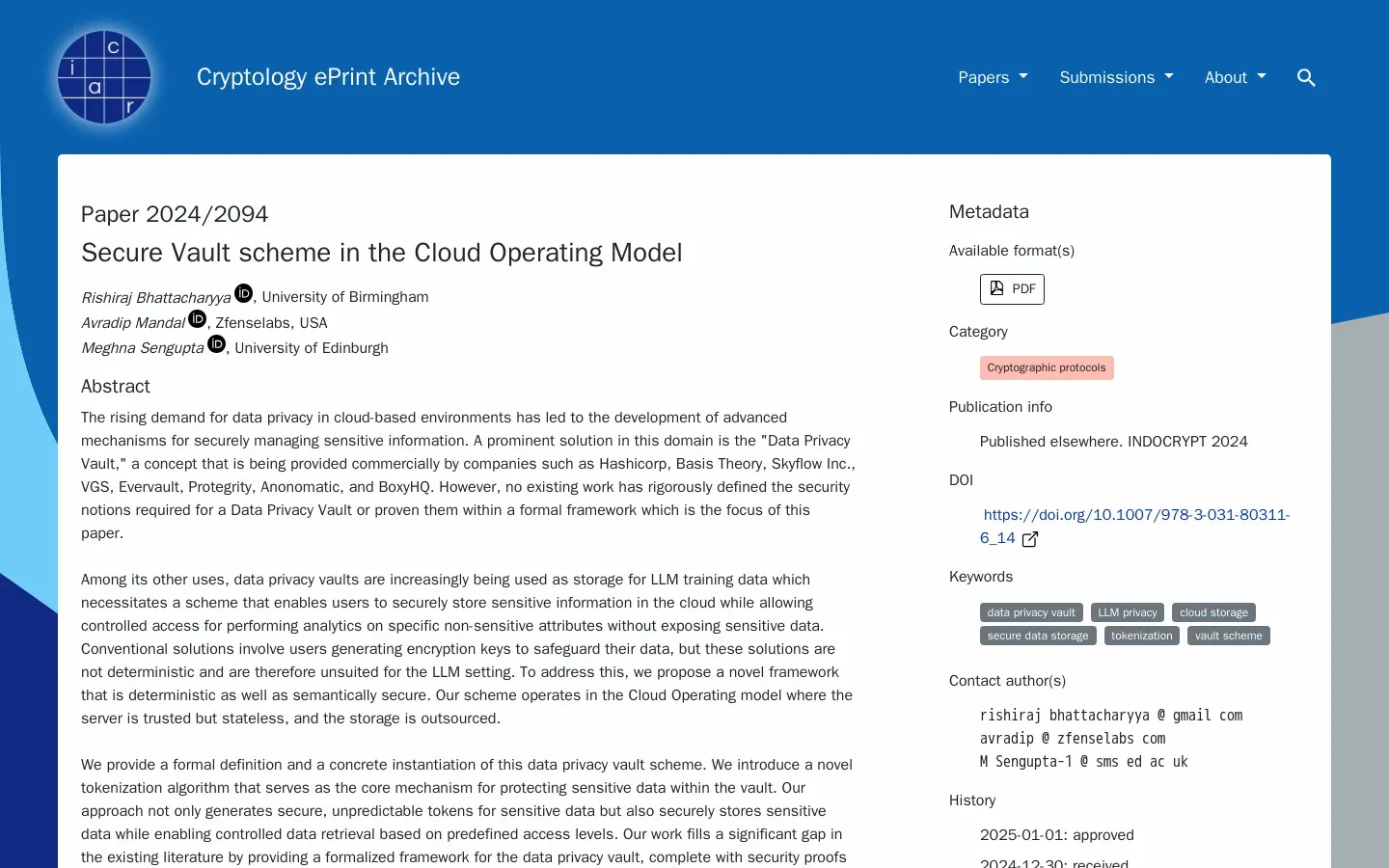Open Meghna Sengupta's ORCID icon

[x=217, y=344]
